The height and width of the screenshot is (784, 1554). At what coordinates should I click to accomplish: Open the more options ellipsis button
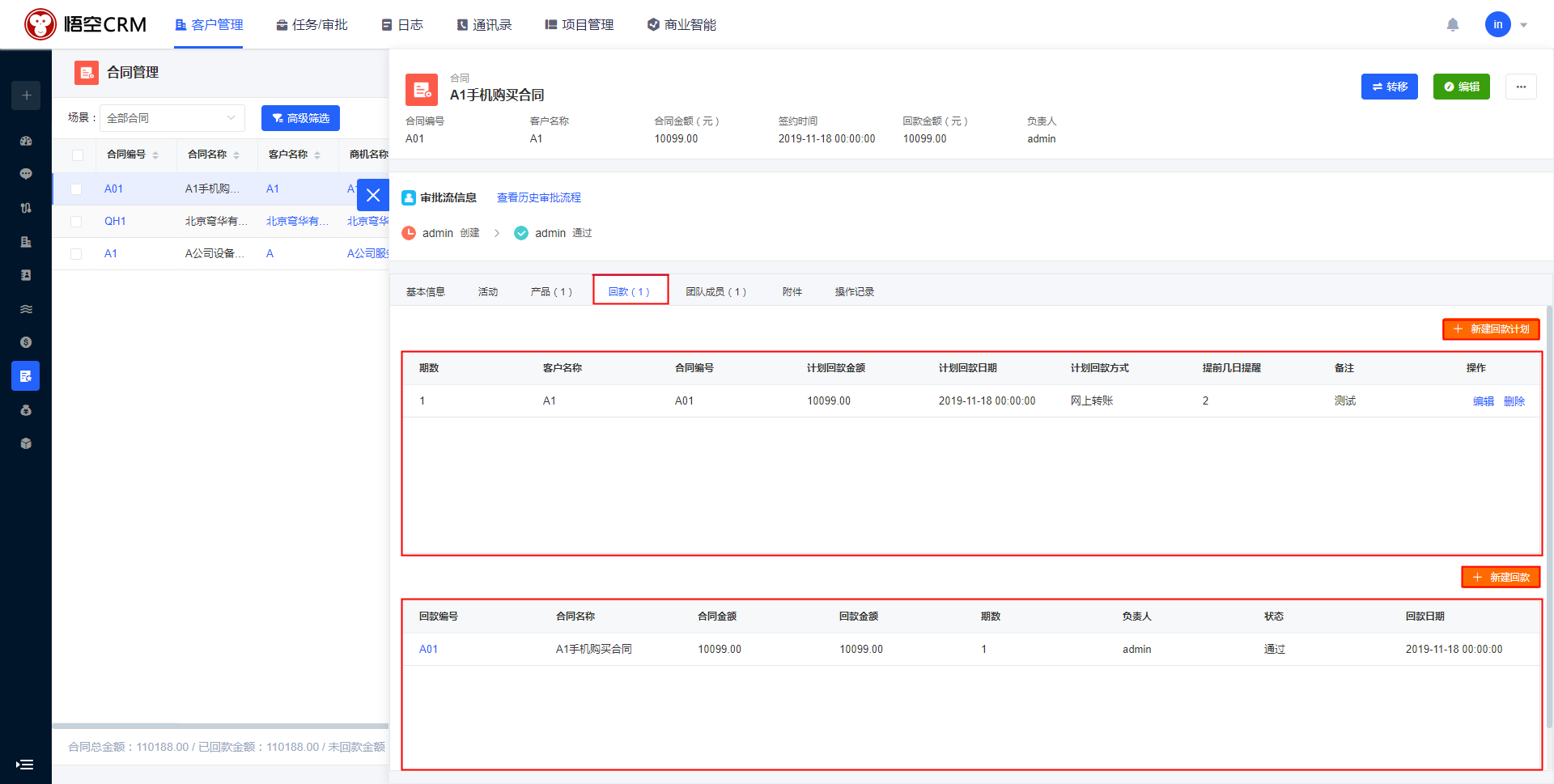[x=1521, y=87]
